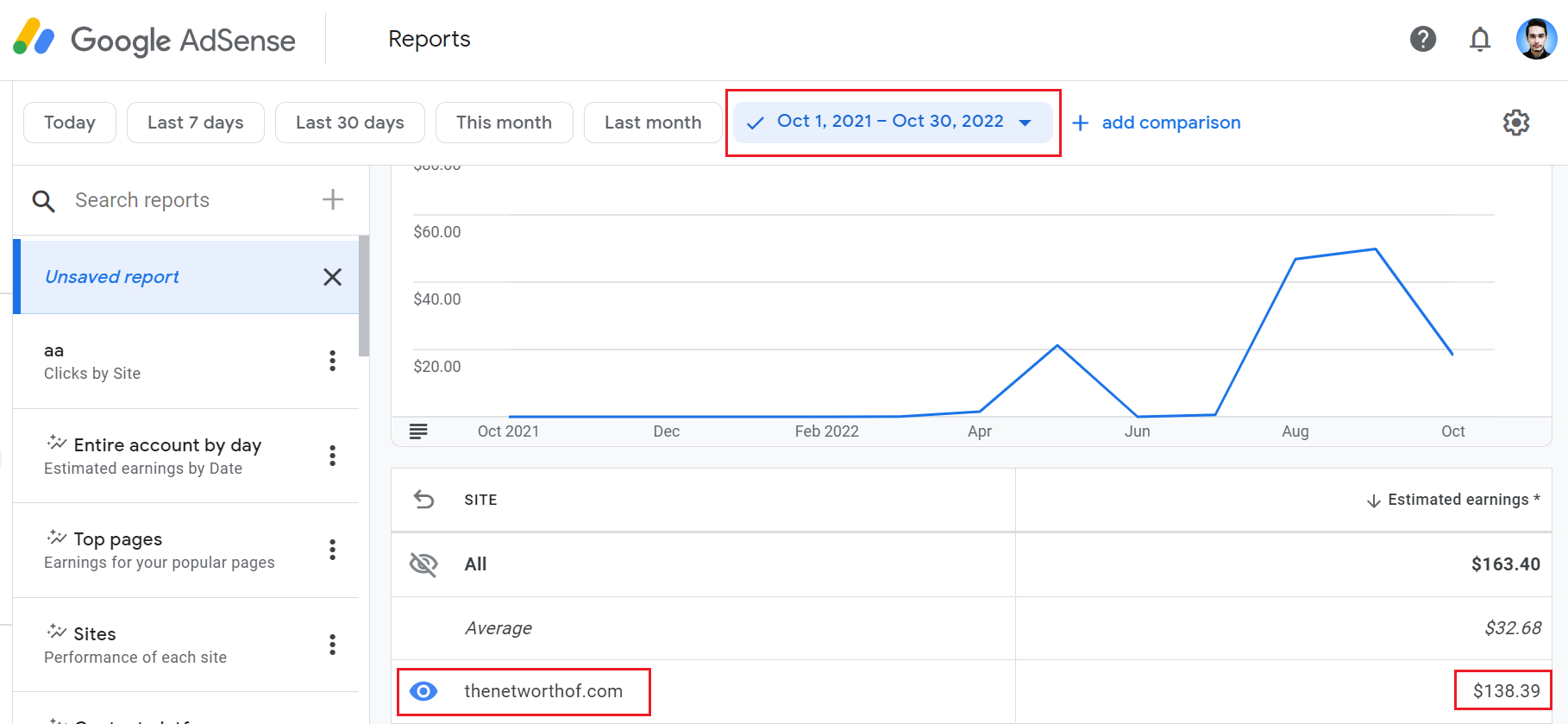Screen dimensions: 1568x724
Task: Click the $138.39 earnings value
Action: (1506, 691)
